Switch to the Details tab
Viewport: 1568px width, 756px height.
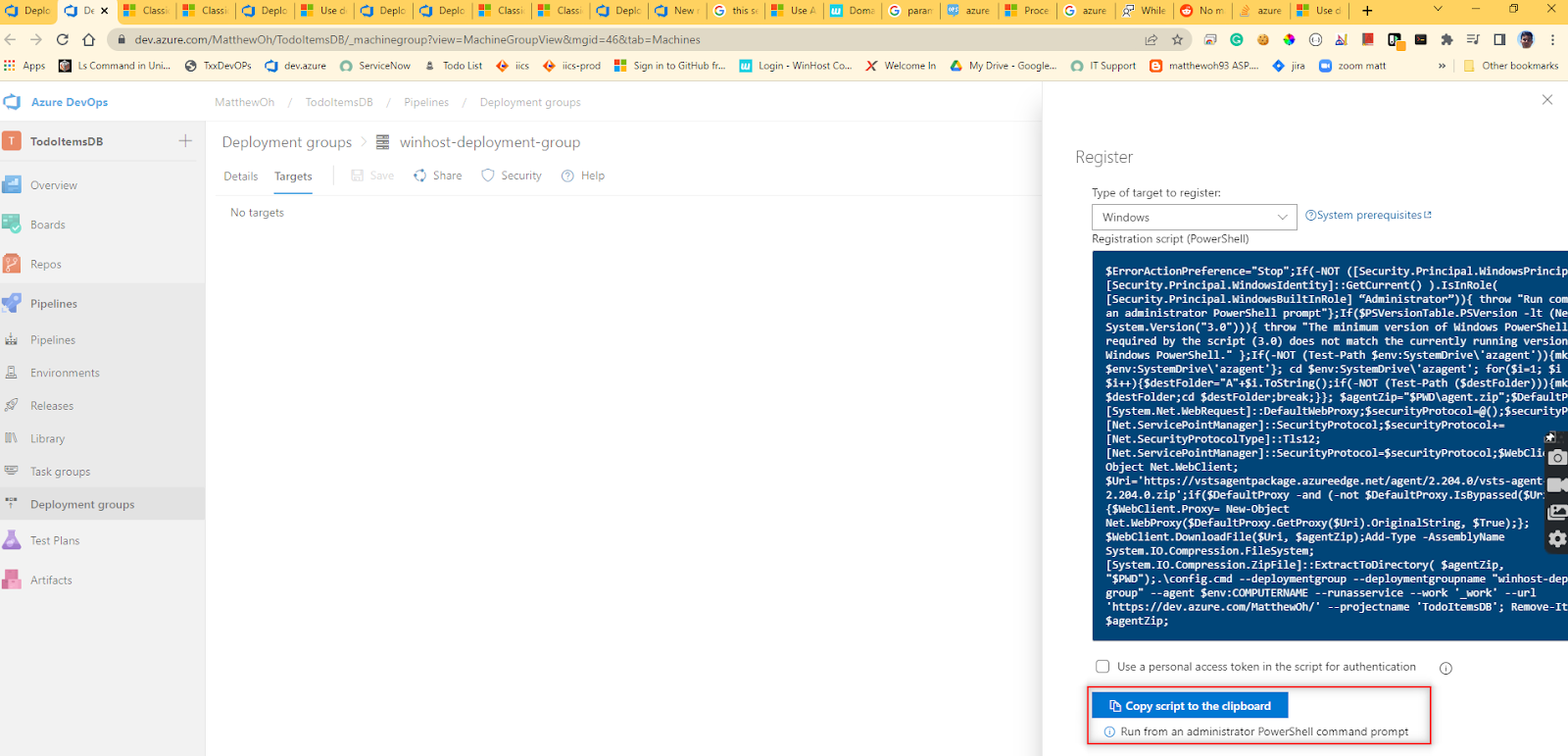(x=240, y=176)
